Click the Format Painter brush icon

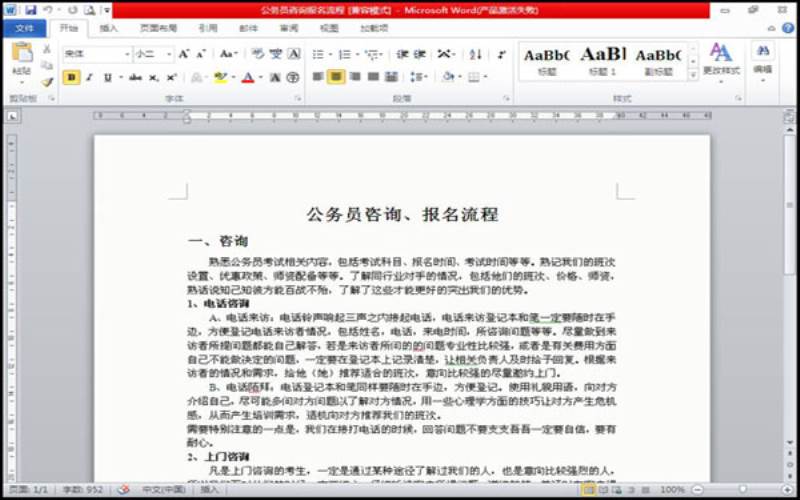coord(47,82)
